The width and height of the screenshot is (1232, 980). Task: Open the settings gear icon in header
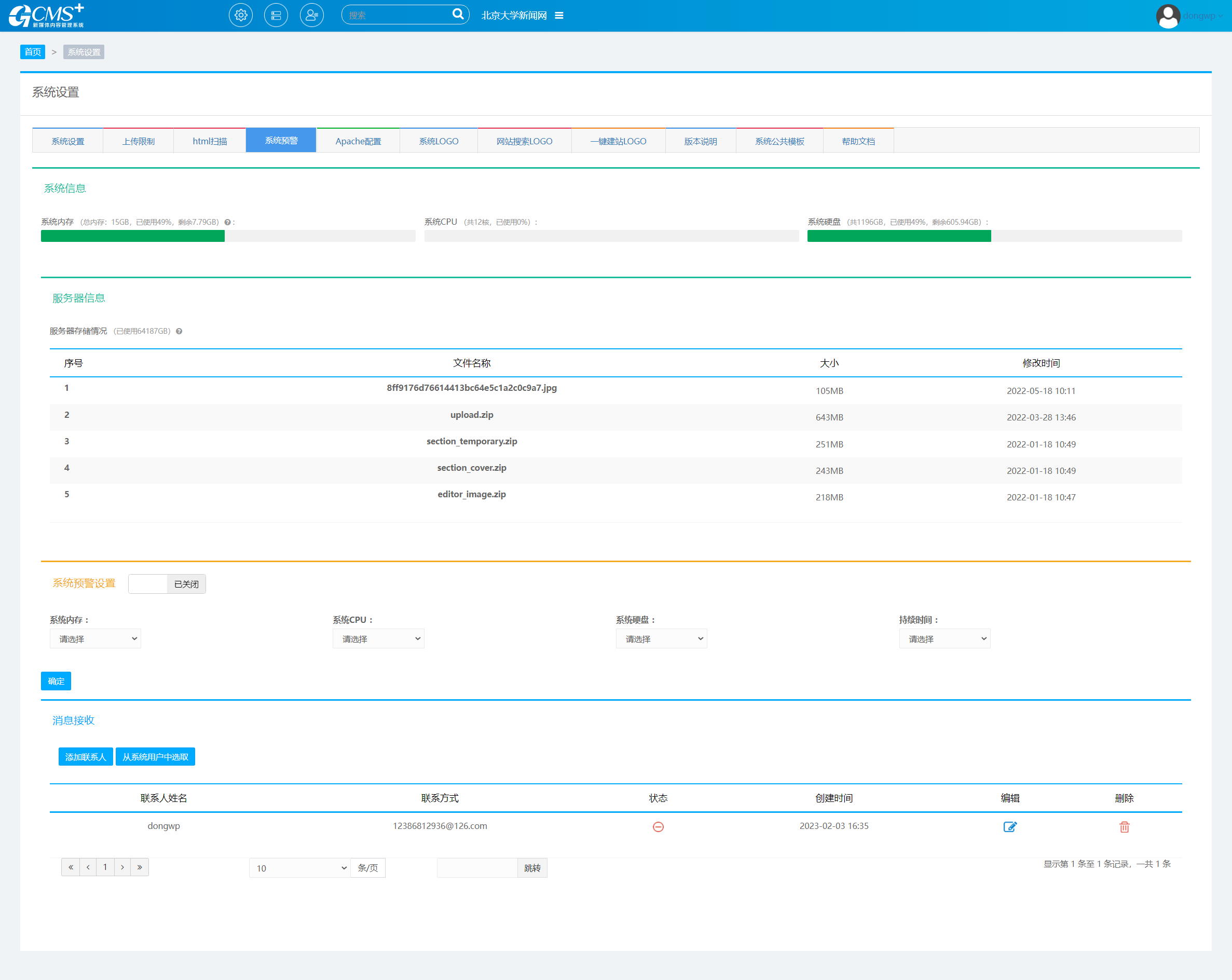pos(241,16)
